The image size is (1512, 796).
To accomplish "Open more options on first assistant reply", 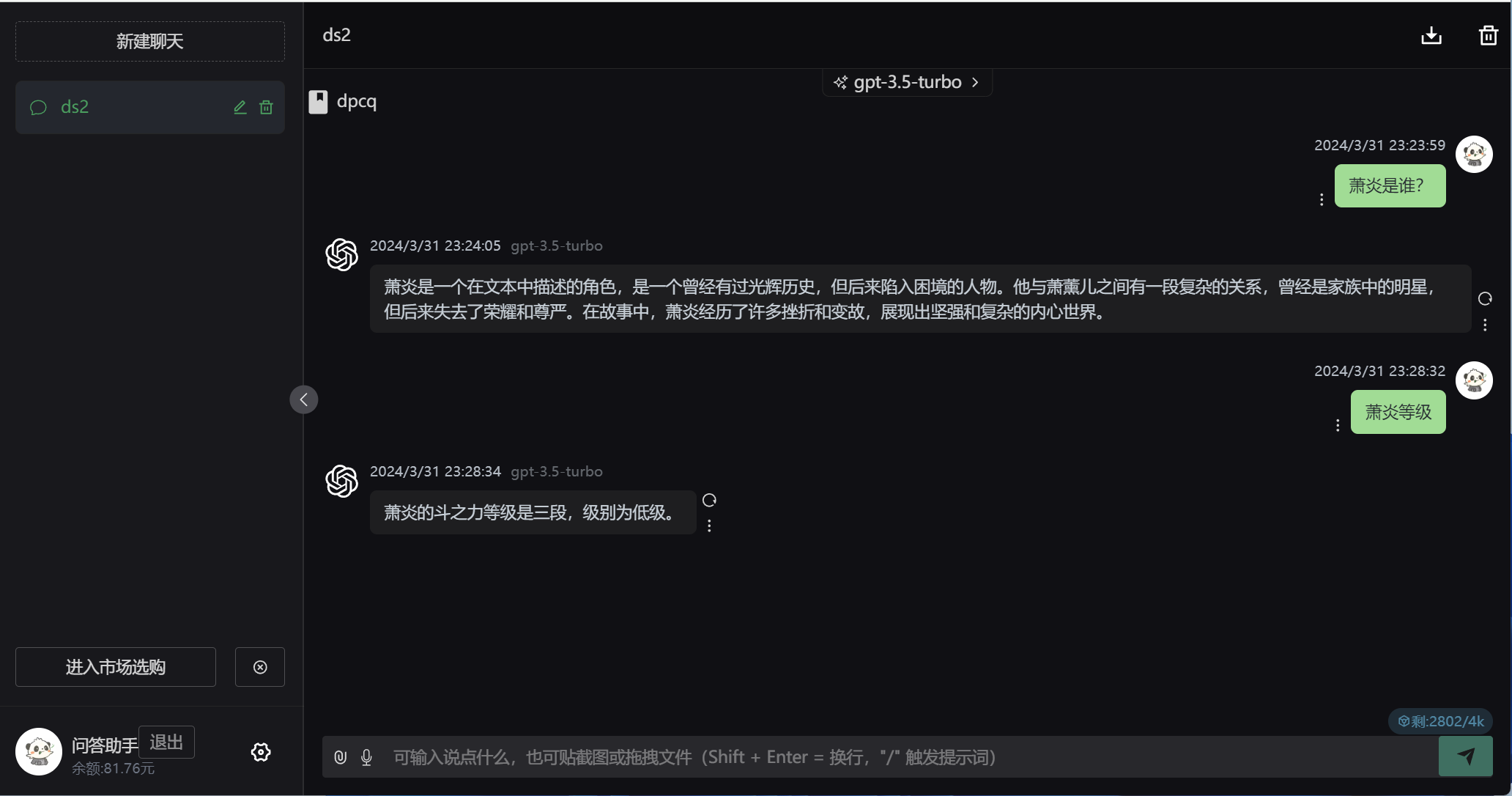I will [x=1485, y=325].
